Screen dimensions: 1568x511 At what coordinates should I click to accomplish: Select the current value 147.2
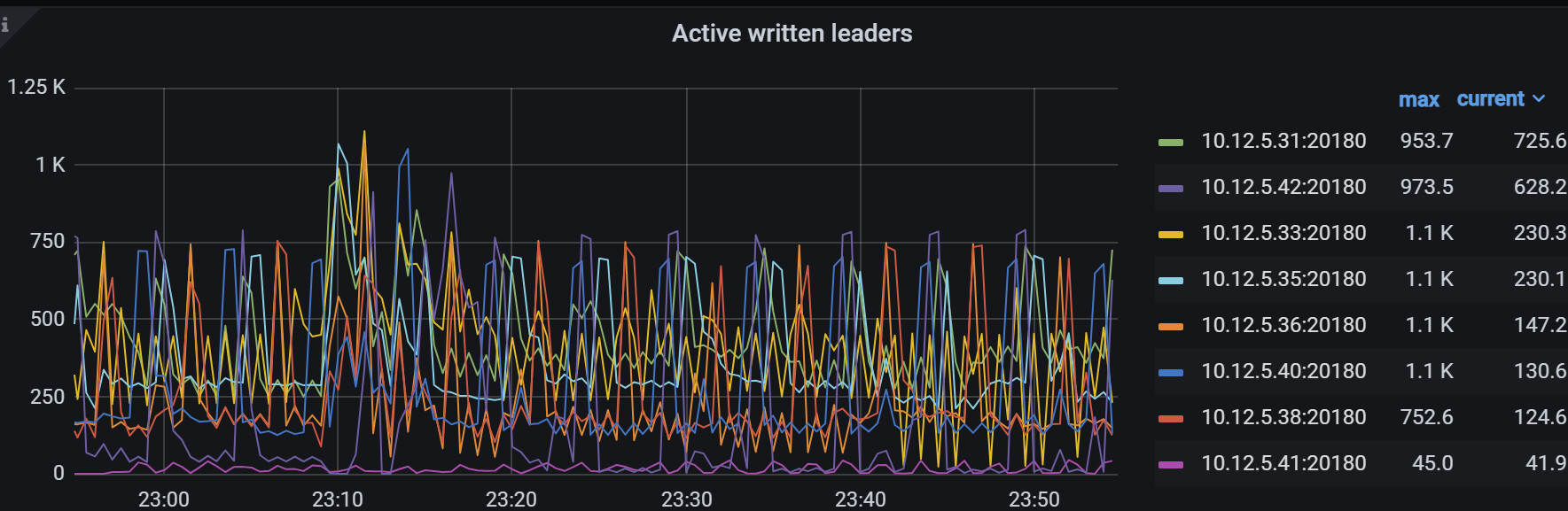[x=1540, y=325]
